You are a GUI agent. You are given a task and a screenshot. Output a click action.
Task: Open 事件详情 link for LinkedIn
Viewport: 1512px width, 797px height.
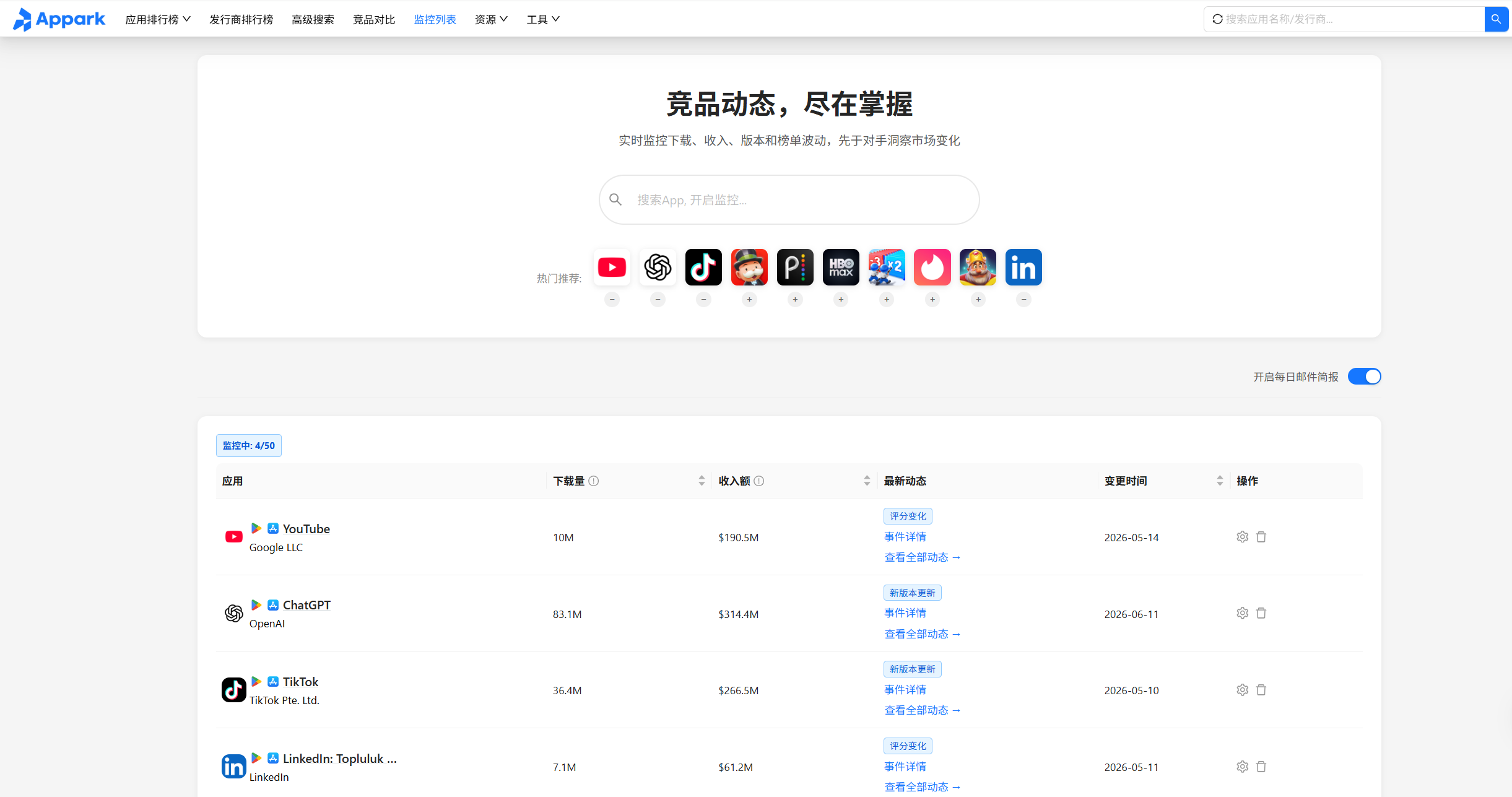pyautogui.click(x=905, y=767)
